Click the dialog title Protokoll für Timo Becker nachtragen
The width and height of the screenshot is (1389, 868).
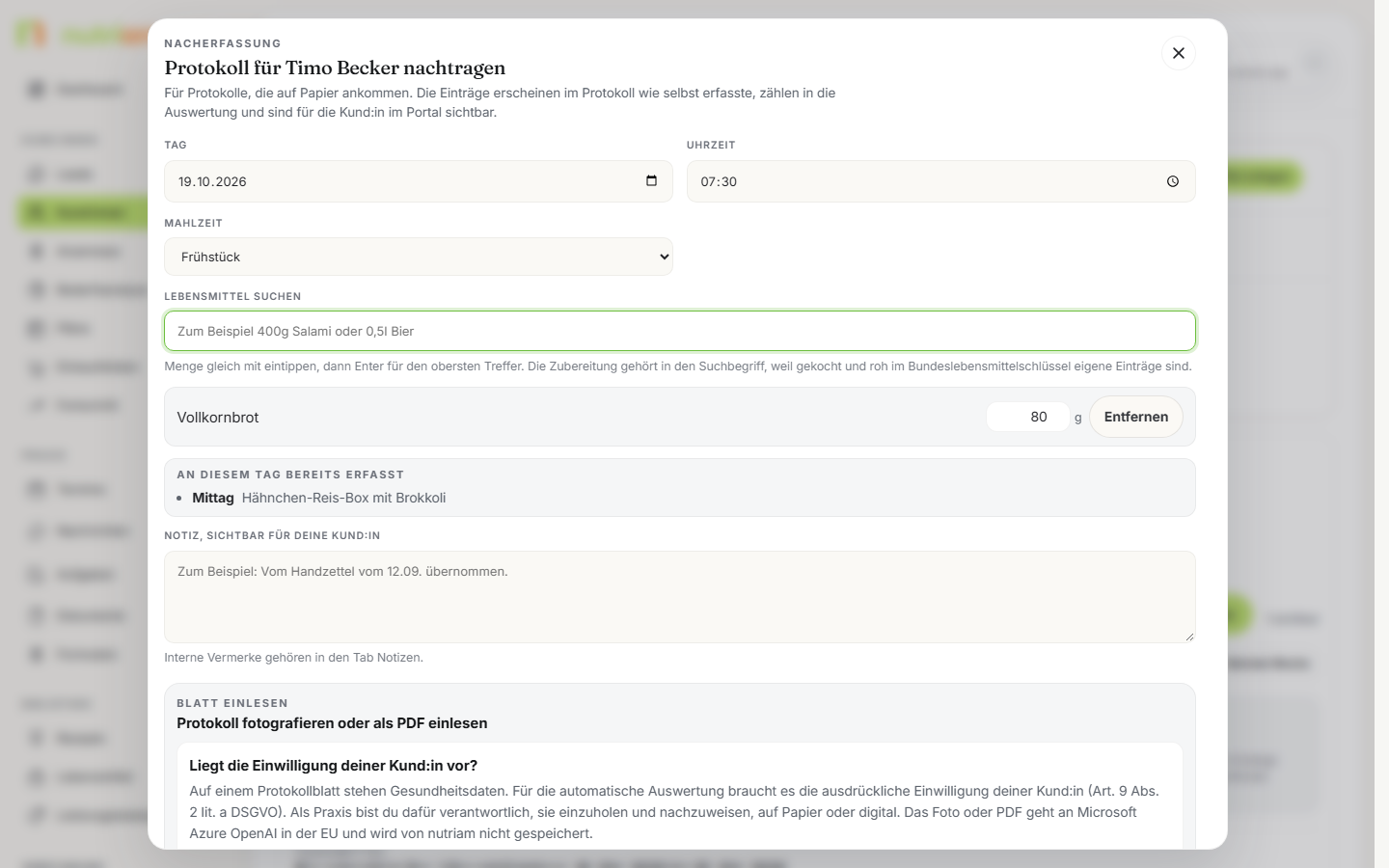pos(335,68)
